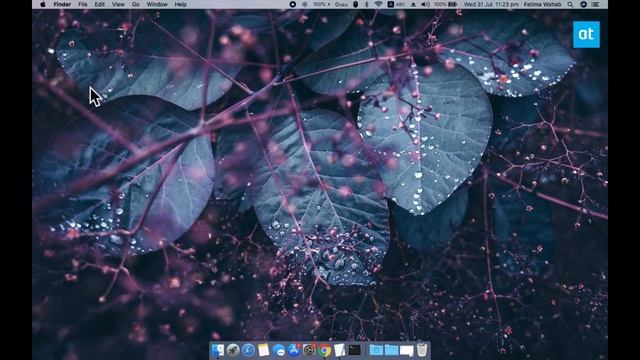This screenshot has height=360, width=640.
Task: Open the second blue folder stack in Dock
Action: (391, 350)
